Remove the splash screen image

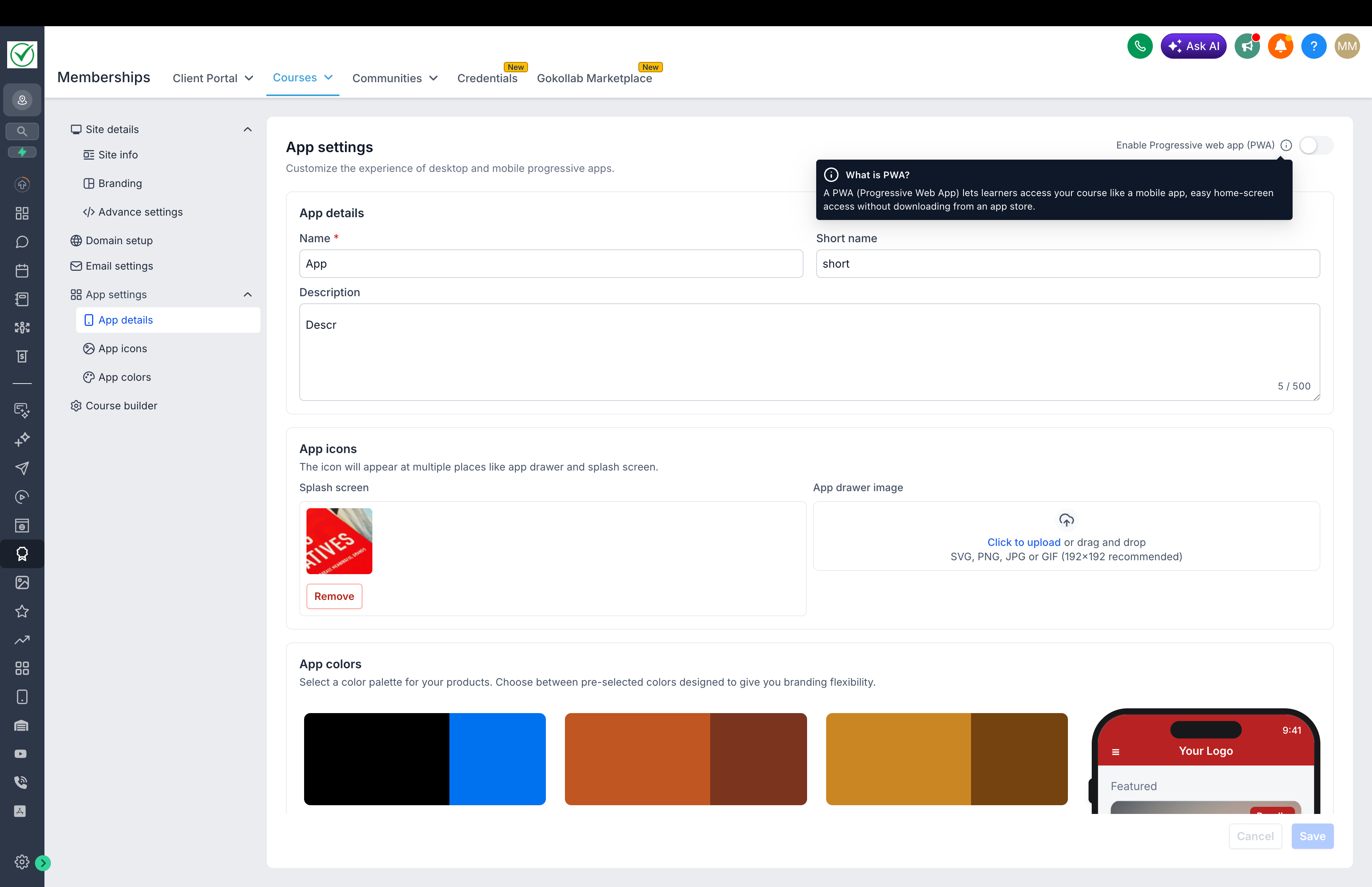tap(334, 596)
